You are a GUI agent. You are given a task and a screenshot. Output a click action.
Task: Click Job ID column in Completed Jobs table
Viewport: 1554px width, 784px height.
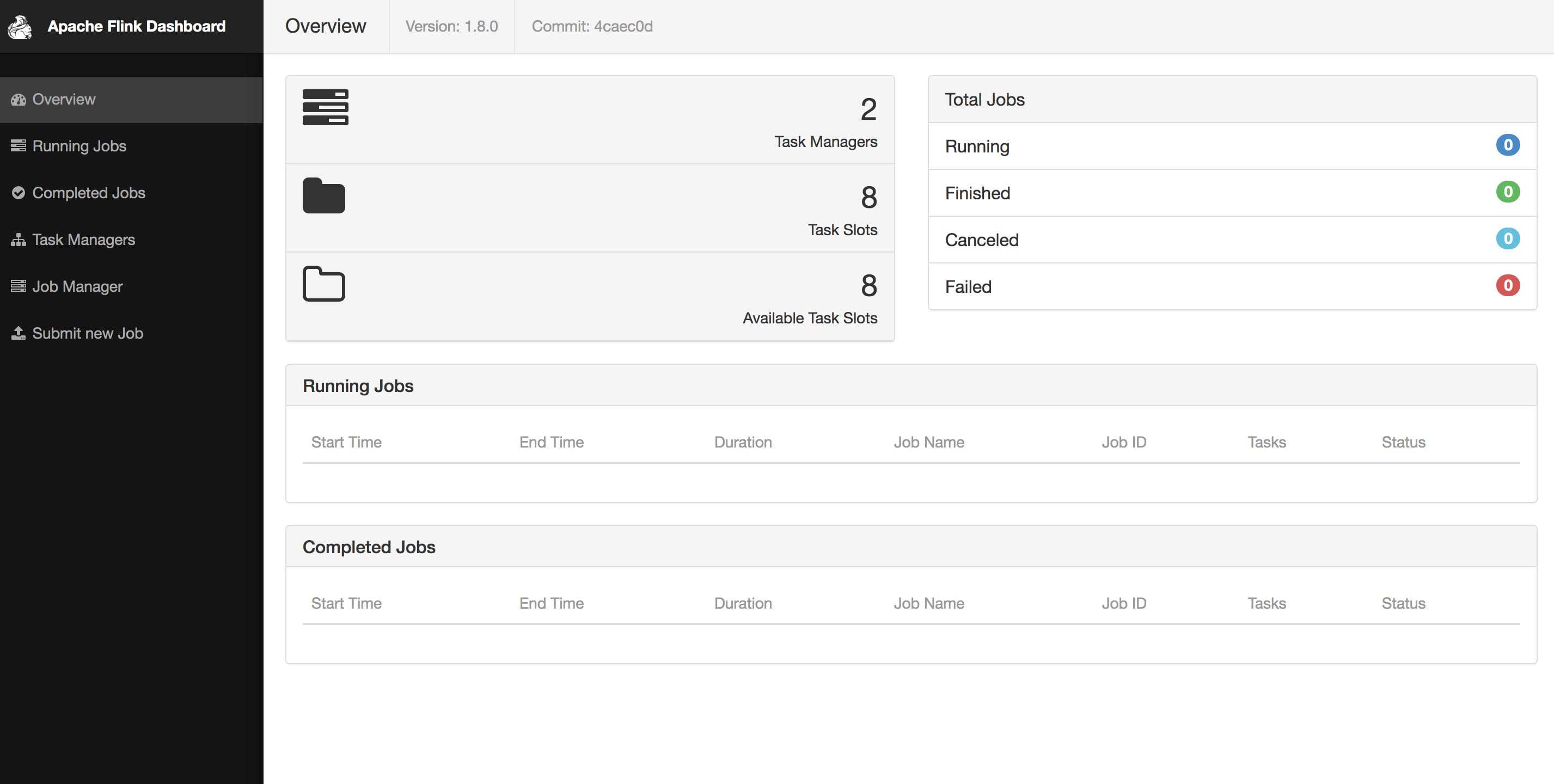pos(1124,604)
